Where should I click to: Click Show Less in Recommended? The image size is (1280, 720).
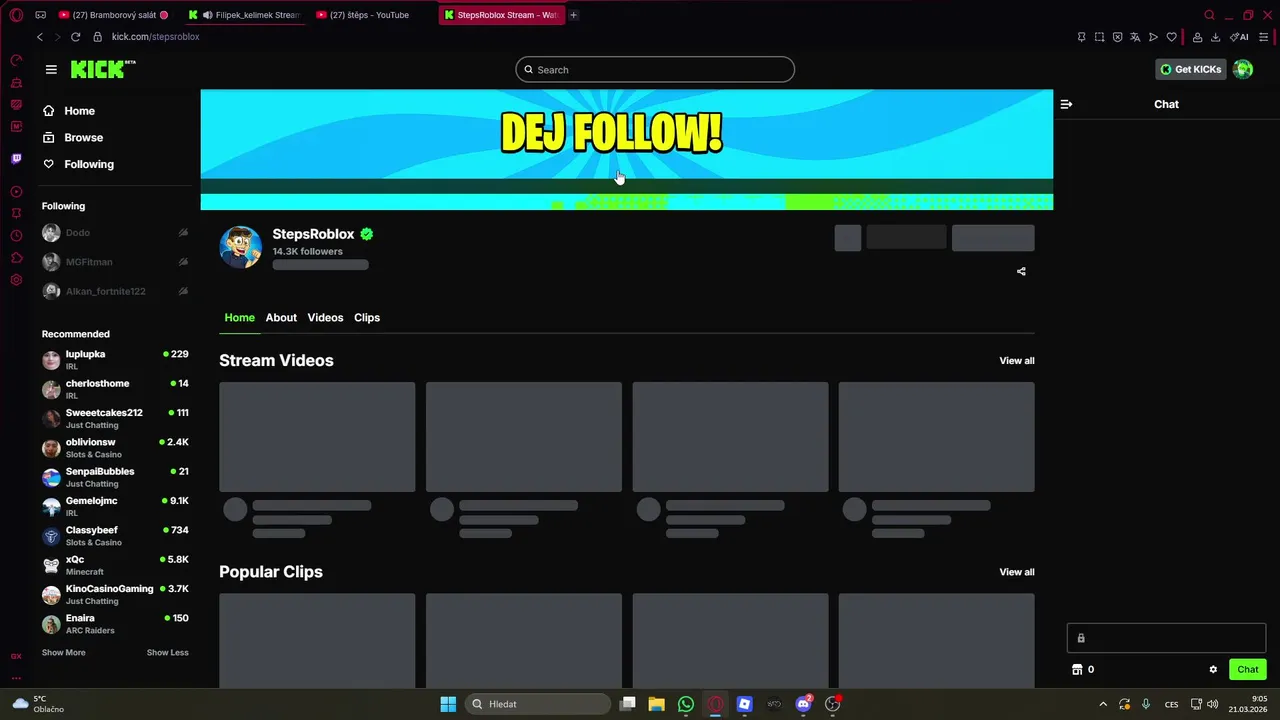tap(167, 652)
